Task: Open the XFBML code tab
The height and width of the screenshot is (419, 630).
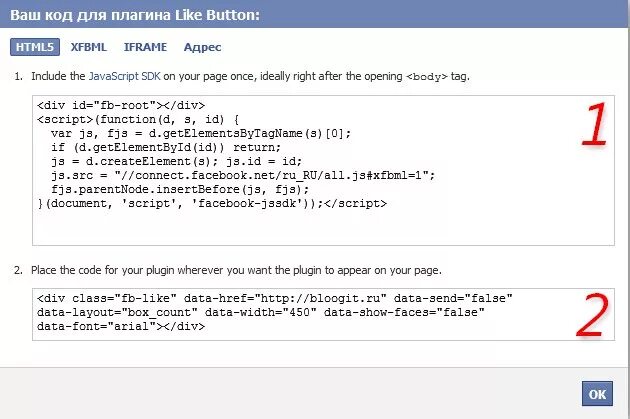Action: [89, 47]
